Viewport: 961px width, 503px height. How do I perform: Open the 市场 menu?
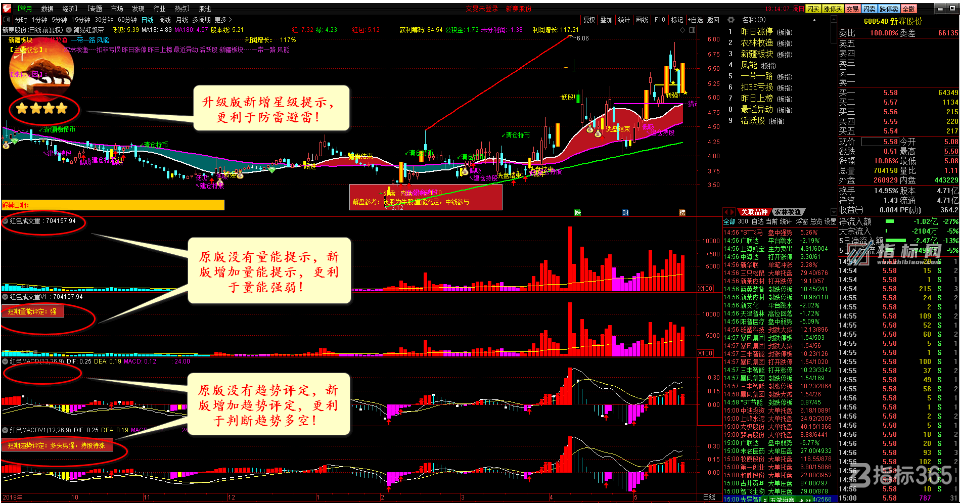pos(117,9)
